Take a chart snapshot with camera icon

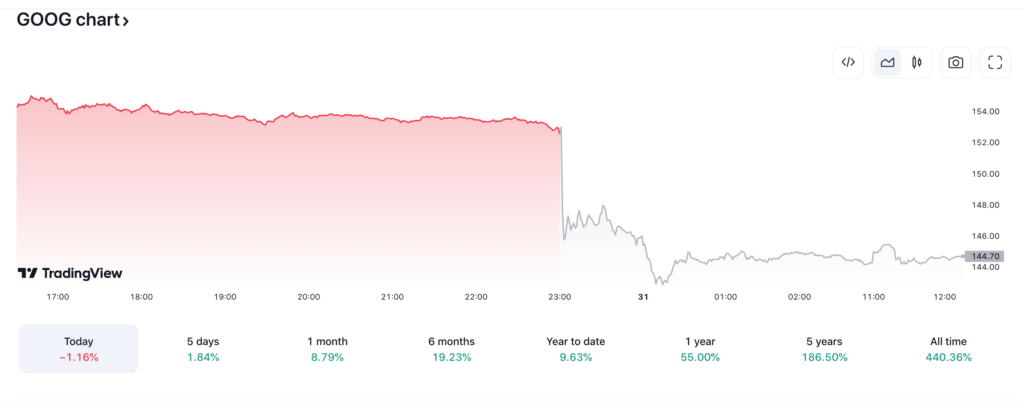(956, 62)
